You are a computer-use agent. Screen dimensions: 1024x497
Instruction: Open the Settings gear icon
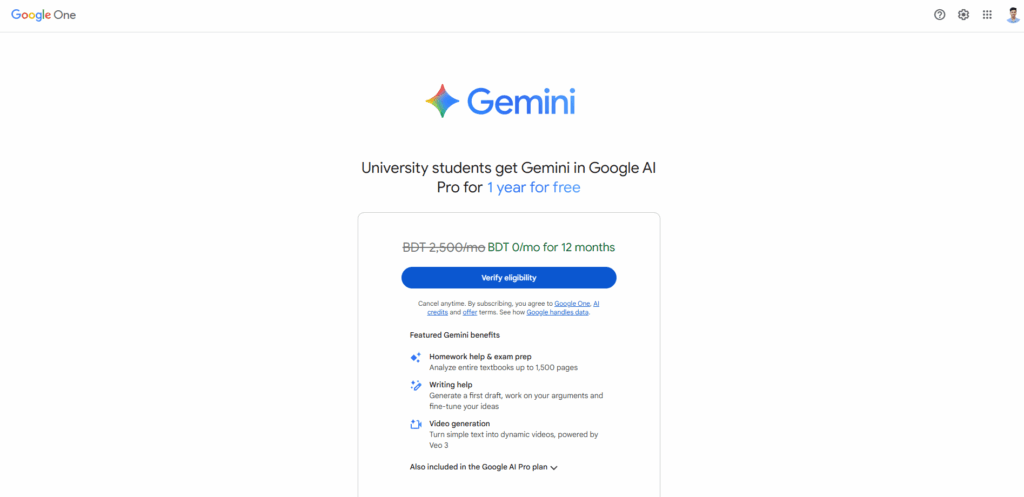click(963, 15)
